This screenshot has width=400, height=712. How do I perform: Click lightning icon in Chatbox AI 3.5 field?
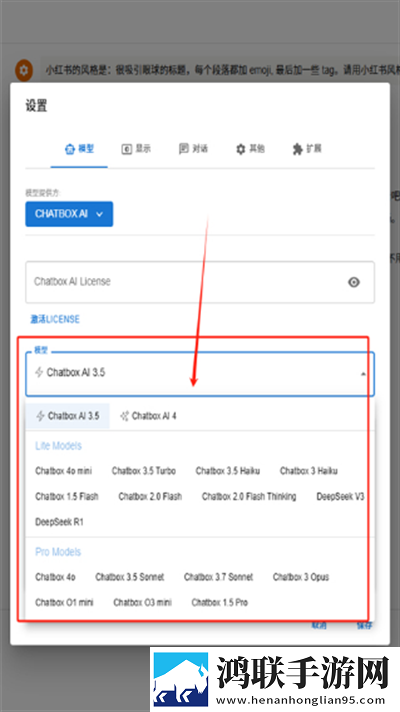pyautogui.click(x=40, y=373)
